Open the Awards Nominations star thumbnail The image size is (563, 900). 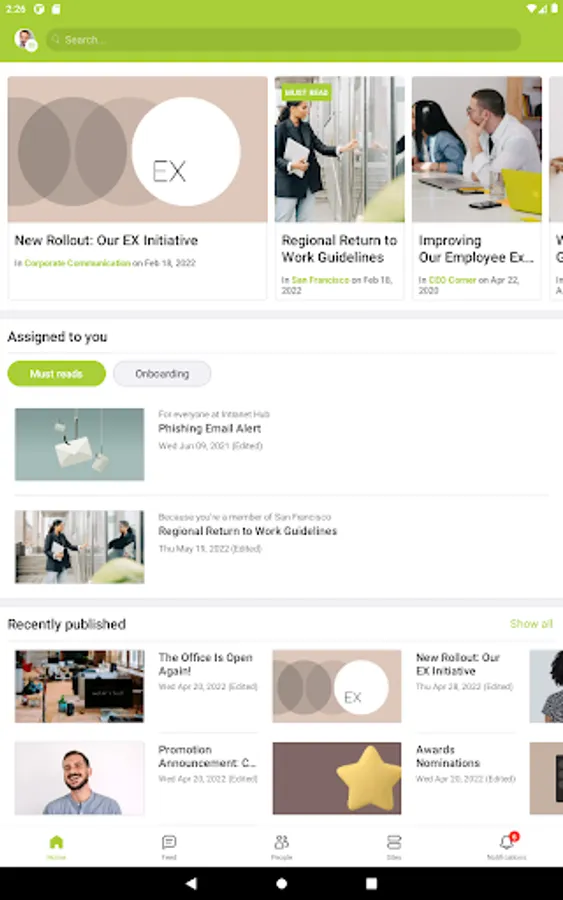point(337,778)
